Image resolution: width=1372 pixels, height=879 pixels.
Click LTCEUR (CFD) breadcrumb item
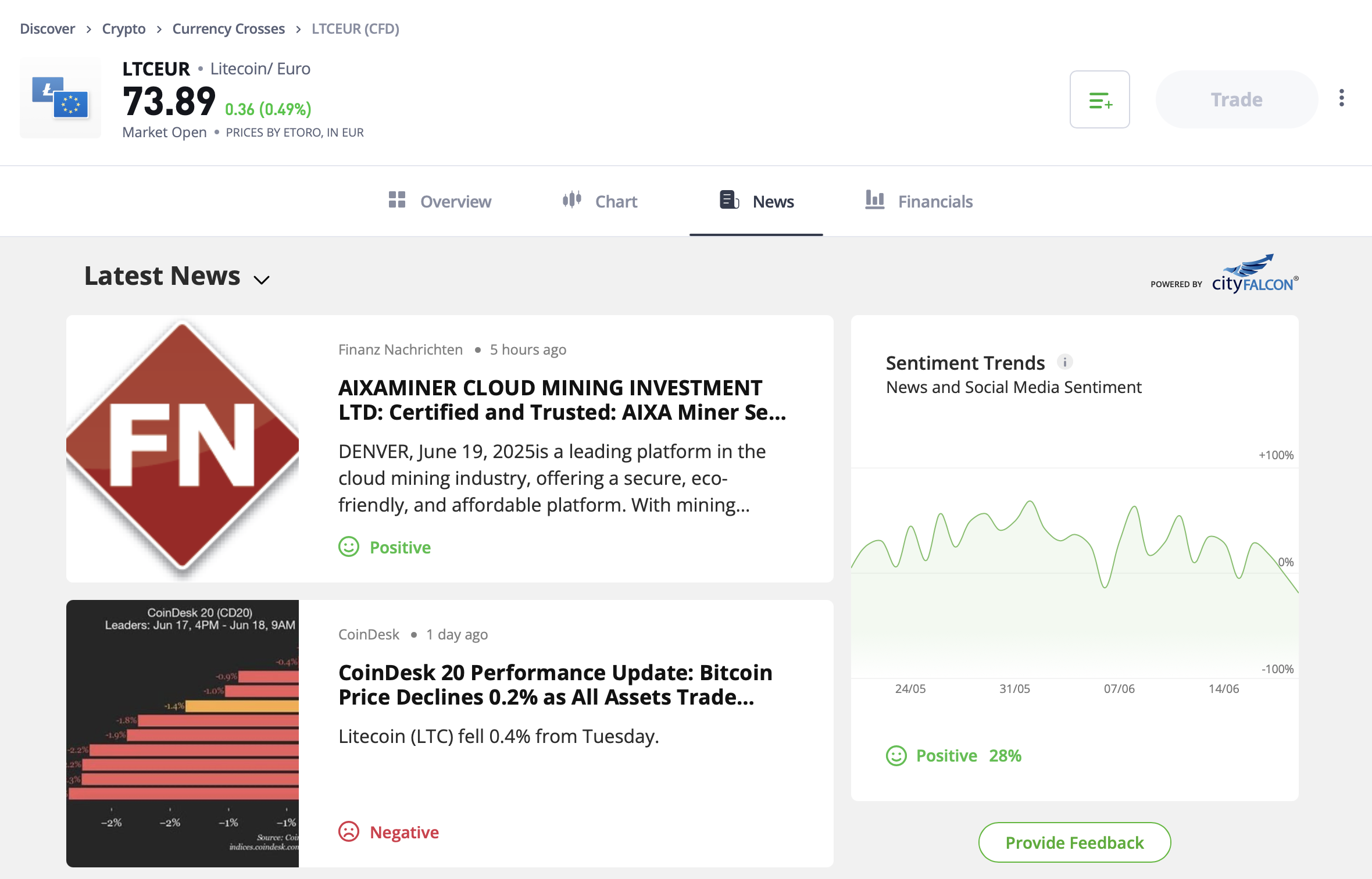click(x=355, y=28)
